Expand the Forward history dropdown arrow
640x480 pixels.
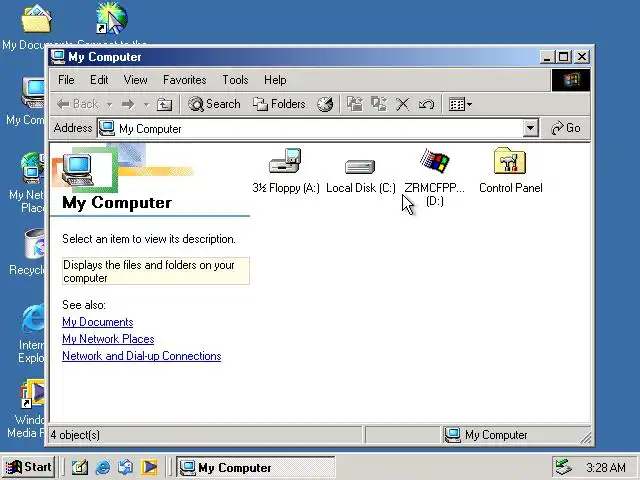click(146, 105)
